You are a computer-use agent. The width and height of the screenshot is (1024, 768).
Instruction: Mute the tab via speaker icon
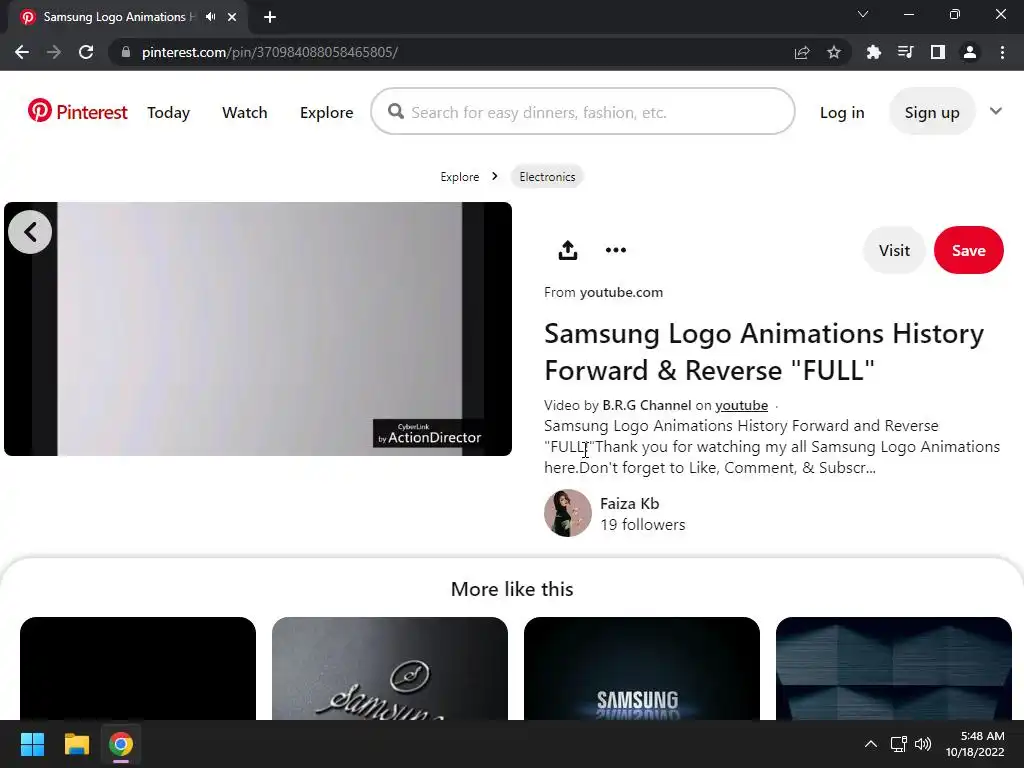210,17
